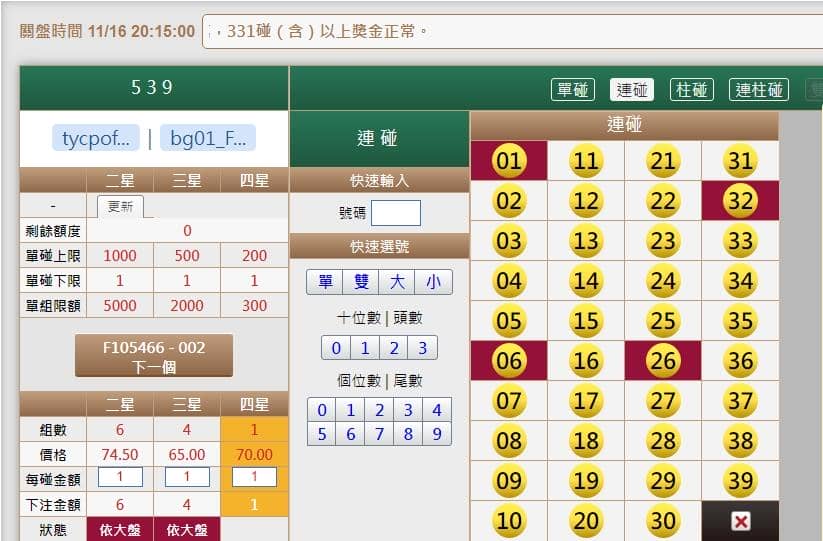This screenshot has width=823, height=541.
Task: Select number ball 30
Action: [x=662, y=521]
